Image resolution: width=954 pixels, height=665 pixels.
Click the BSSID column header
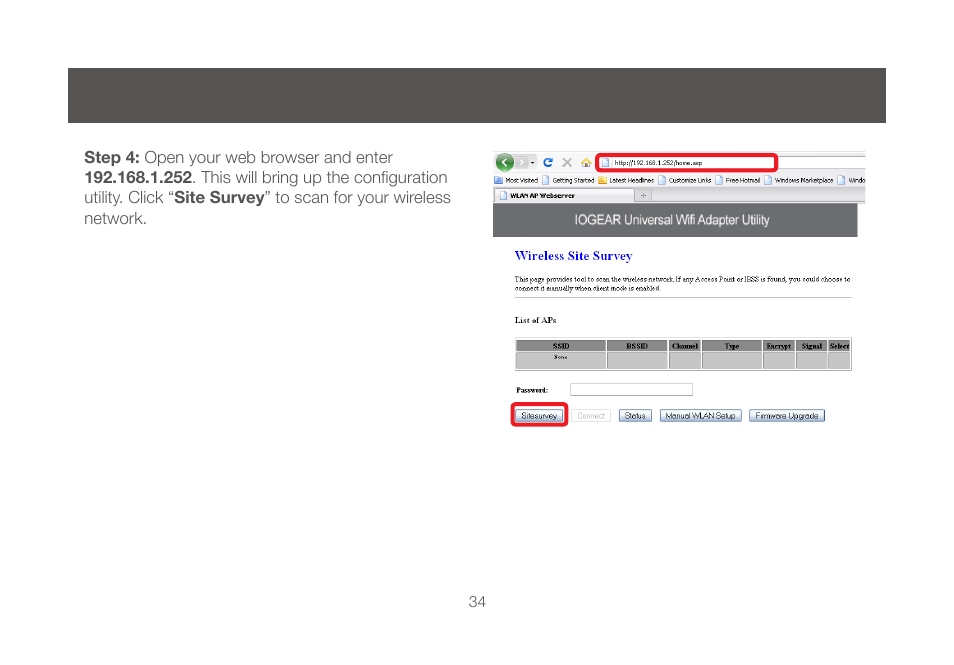tap(637, 346)
